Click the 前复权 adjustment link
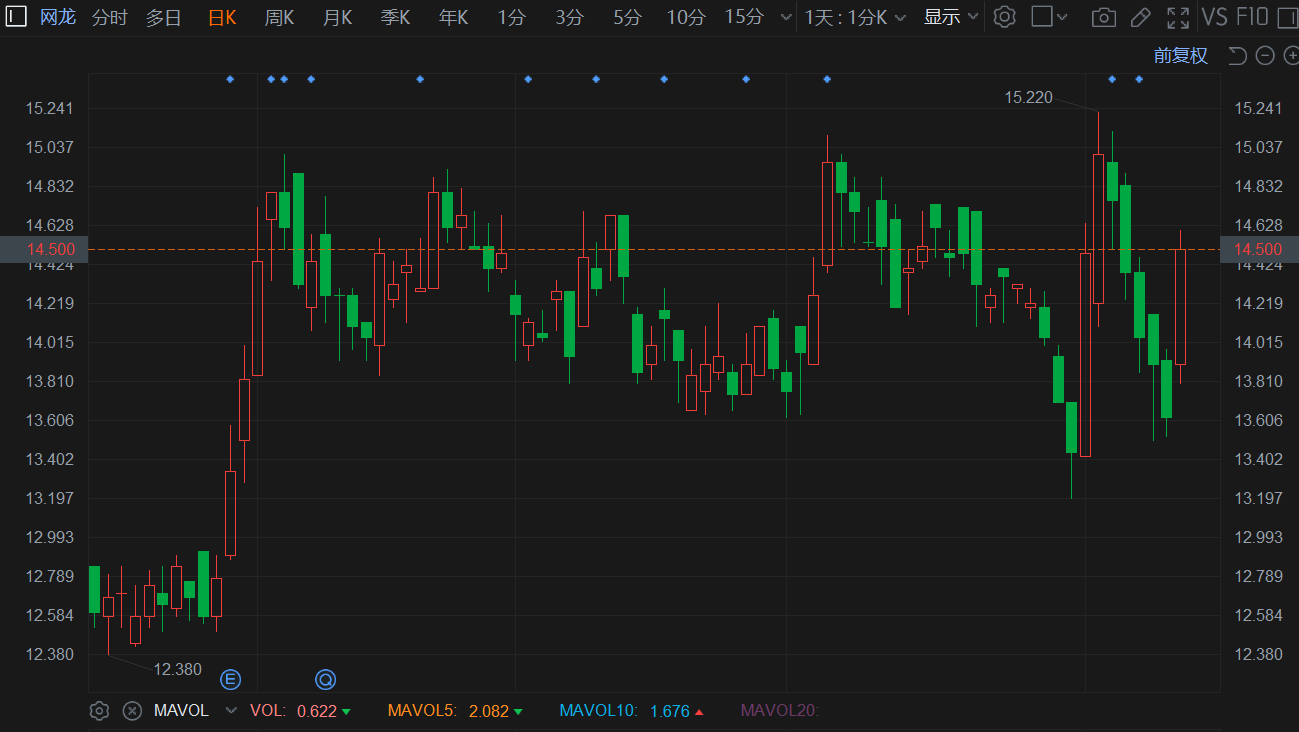The width and height of the screenshot is (1299, 732). pyautogui.click(x=1180, y=56)
